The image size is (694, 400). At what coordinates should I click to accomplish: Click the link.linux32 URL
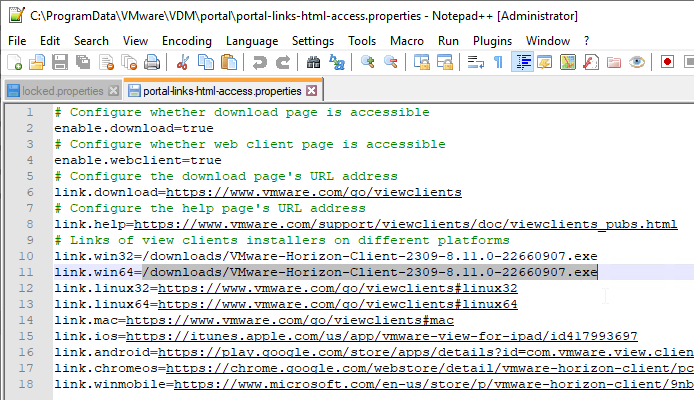pos(338,288)
